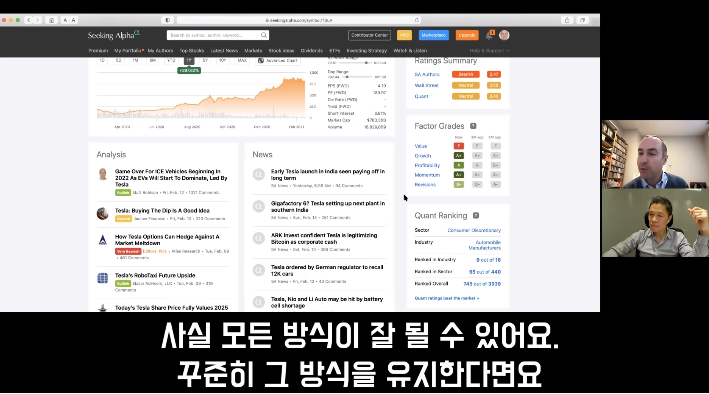Click the Seeking Alpha logo
Image resolution: width=709 pixels, height=394 pixels.
point(113,35)
